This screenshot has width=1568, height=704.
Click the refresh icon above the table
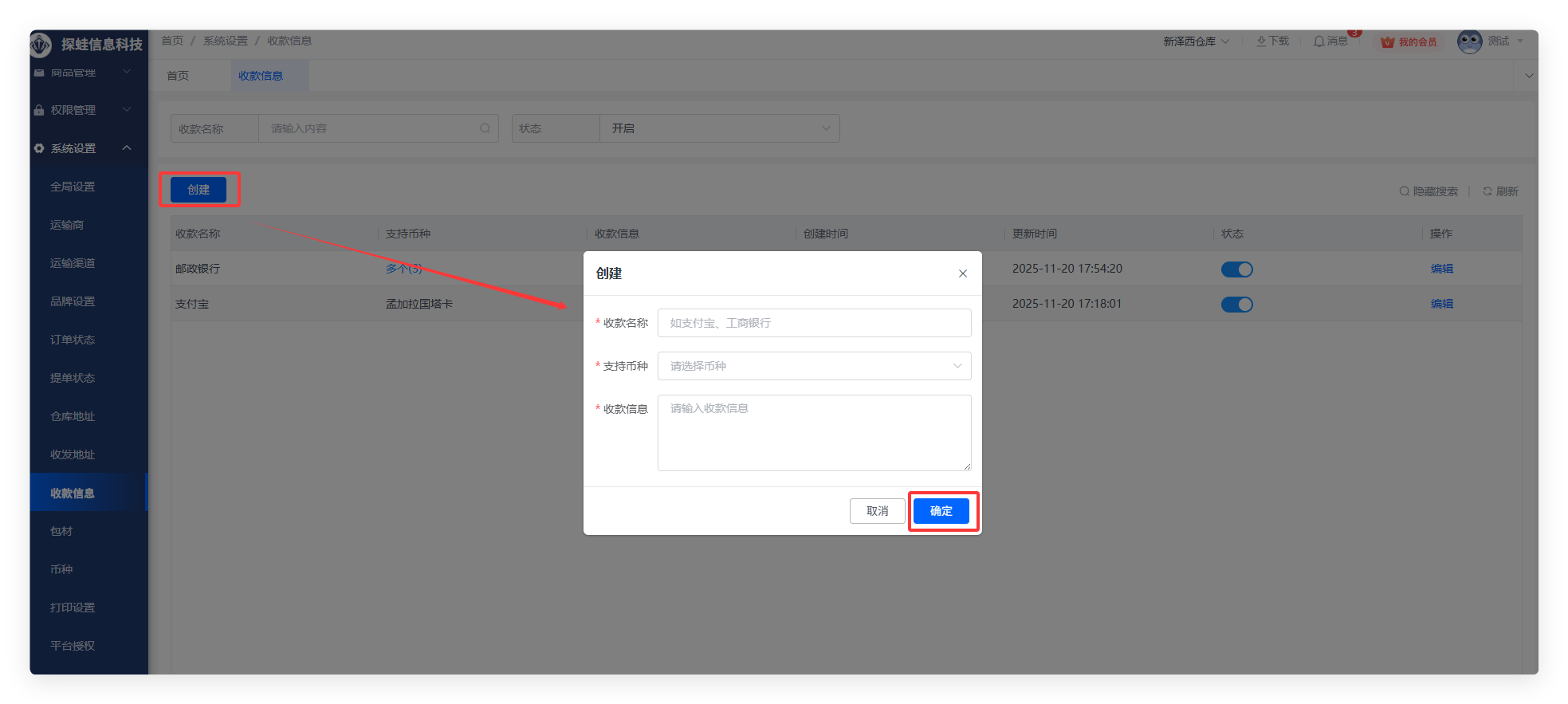(x=1487, y=191)
